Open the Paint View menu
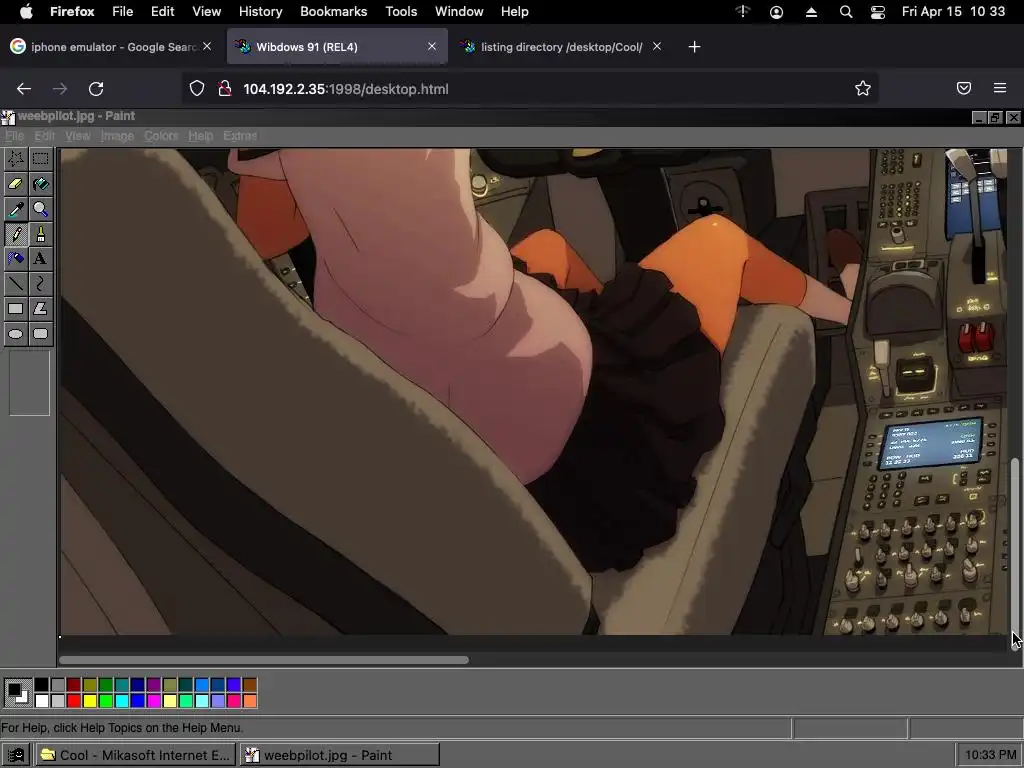Viewport: 1024px width, 768px height. pos(78,136)
